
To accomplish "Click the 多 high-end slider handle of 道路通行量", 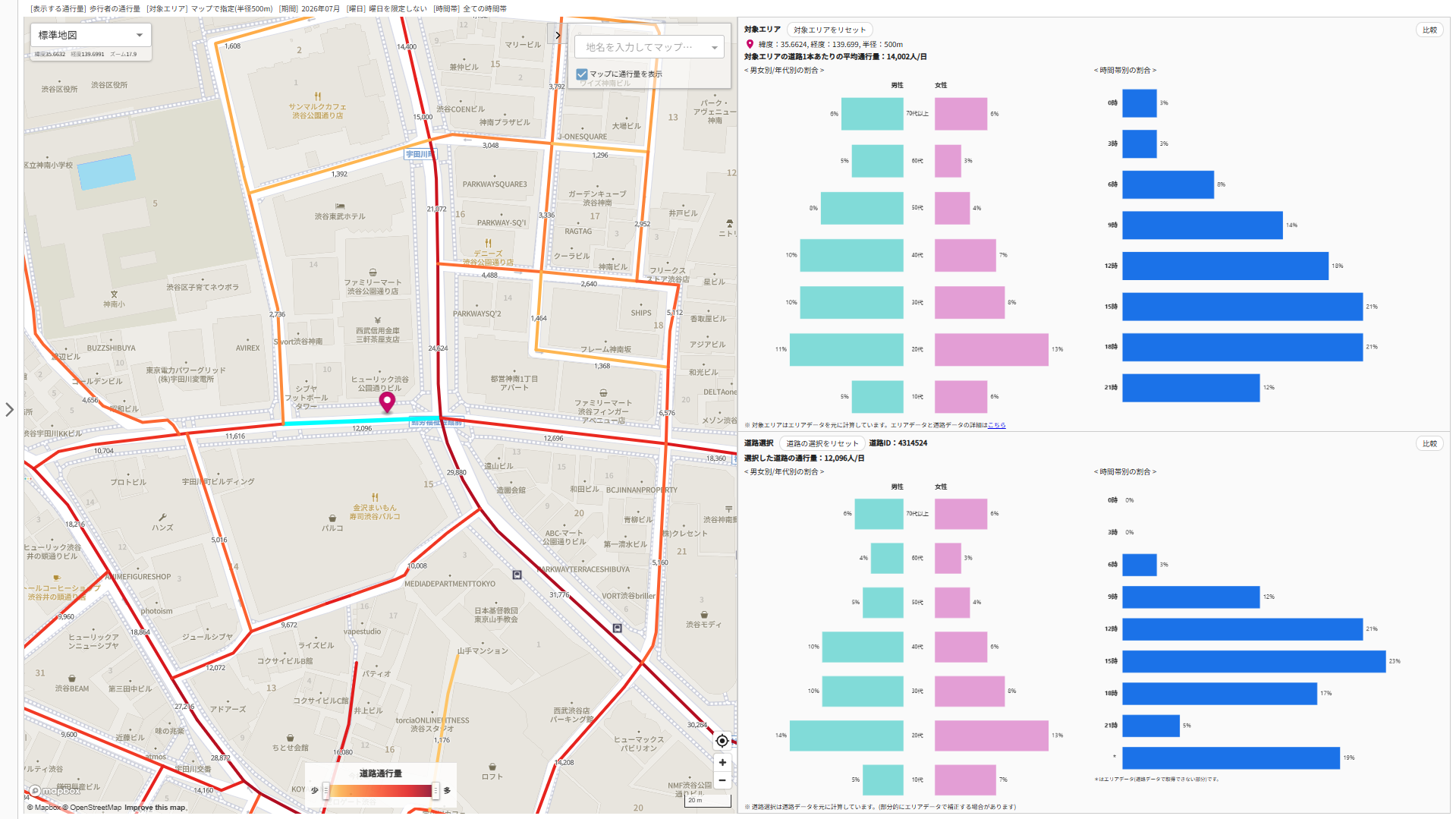I will [x=436, y=791].
